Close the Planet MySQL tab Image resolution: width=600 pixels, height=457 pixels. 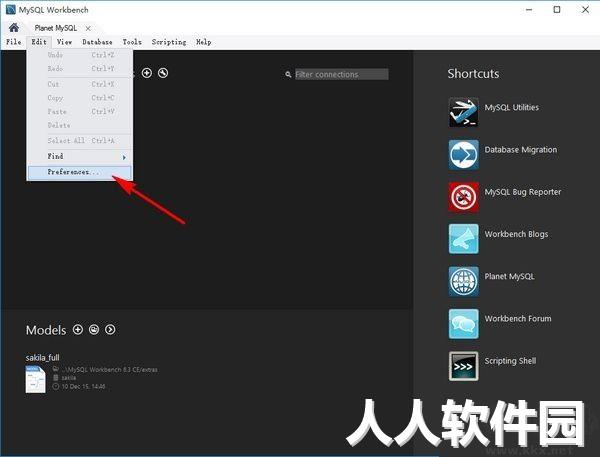point(88,28)
